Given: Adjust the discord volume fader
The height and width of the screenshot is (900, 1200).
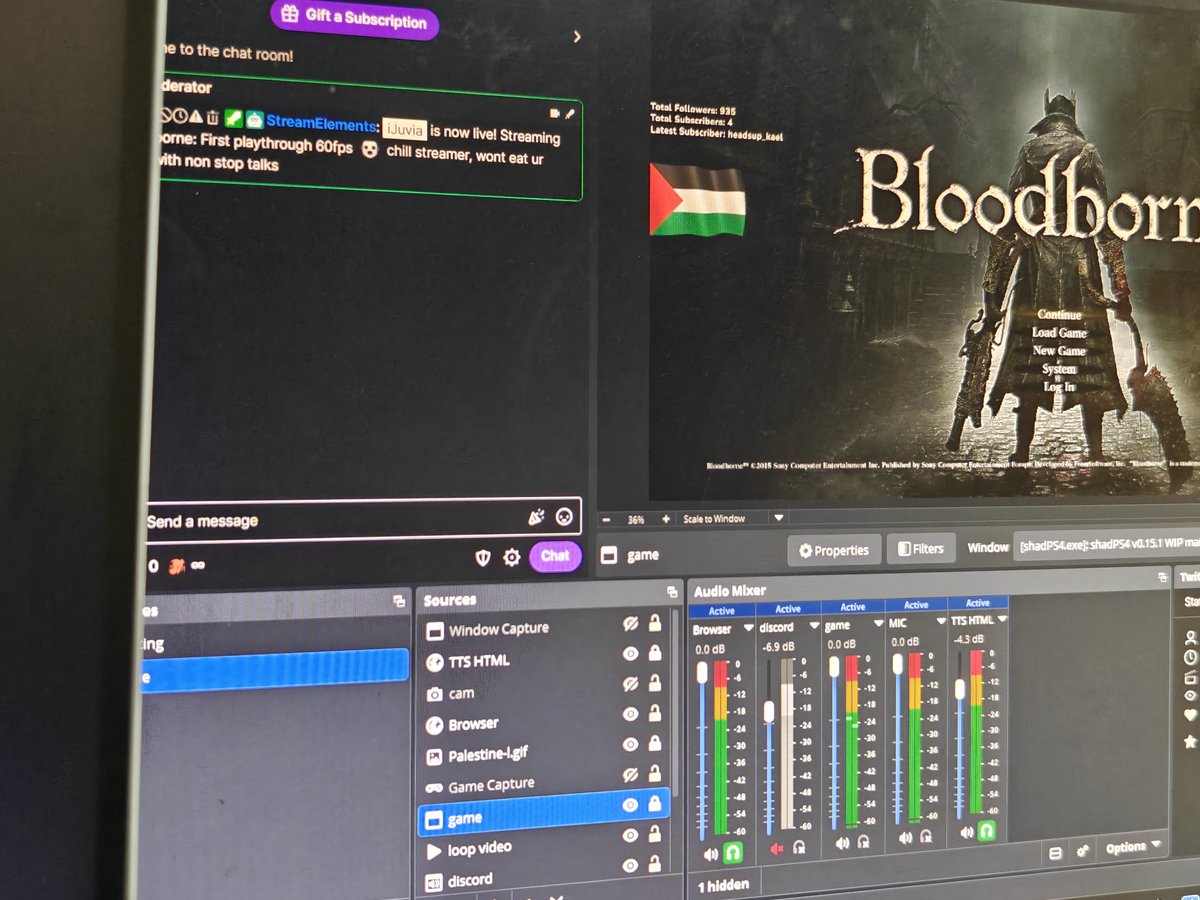Looking at the screenshot, I should point(768,711).
